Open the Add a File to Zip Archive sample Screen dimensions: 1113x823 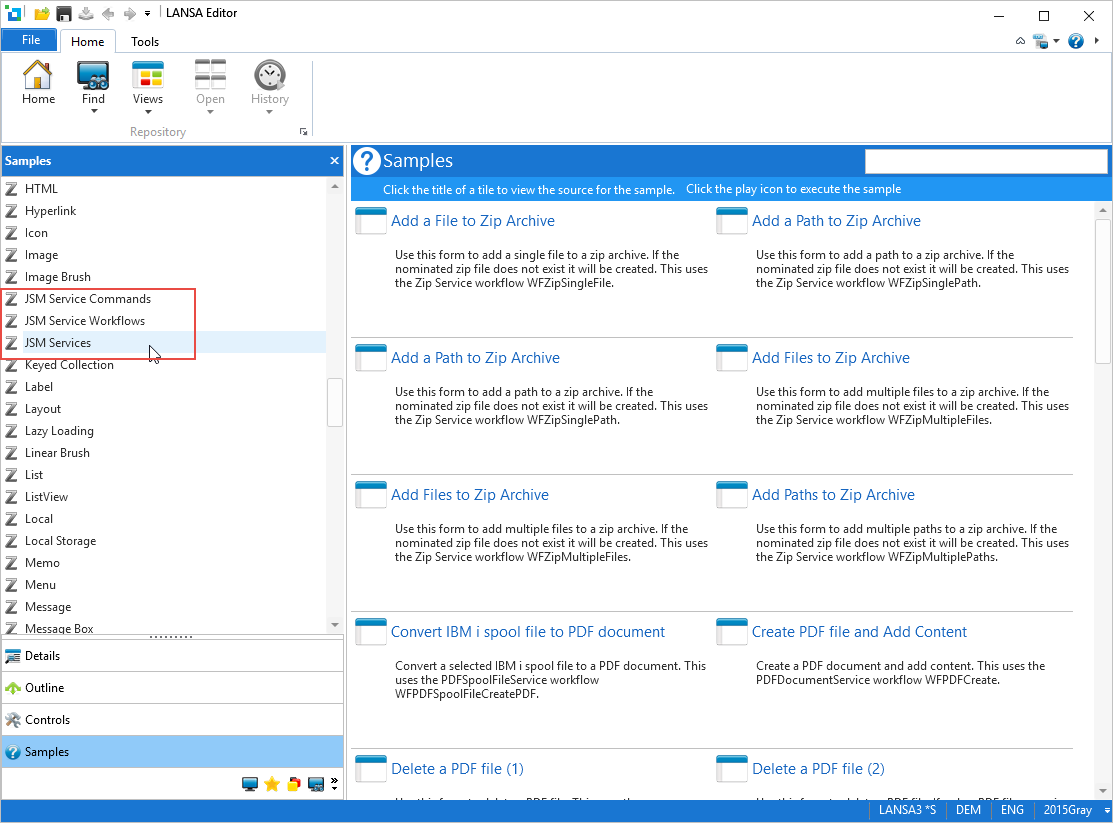pyautogui.click(x=473, y=221)
